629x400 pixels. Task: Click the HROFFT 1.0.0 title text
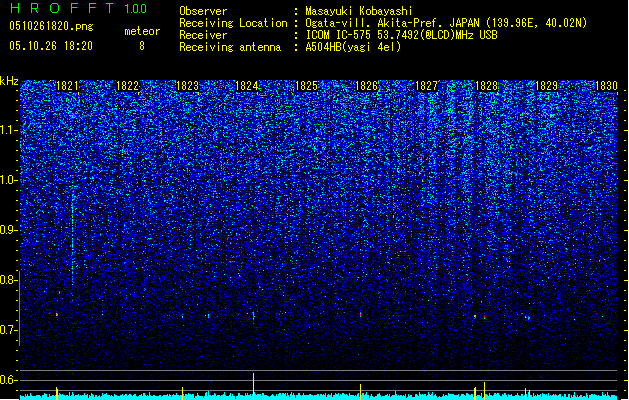pos(79,8)
